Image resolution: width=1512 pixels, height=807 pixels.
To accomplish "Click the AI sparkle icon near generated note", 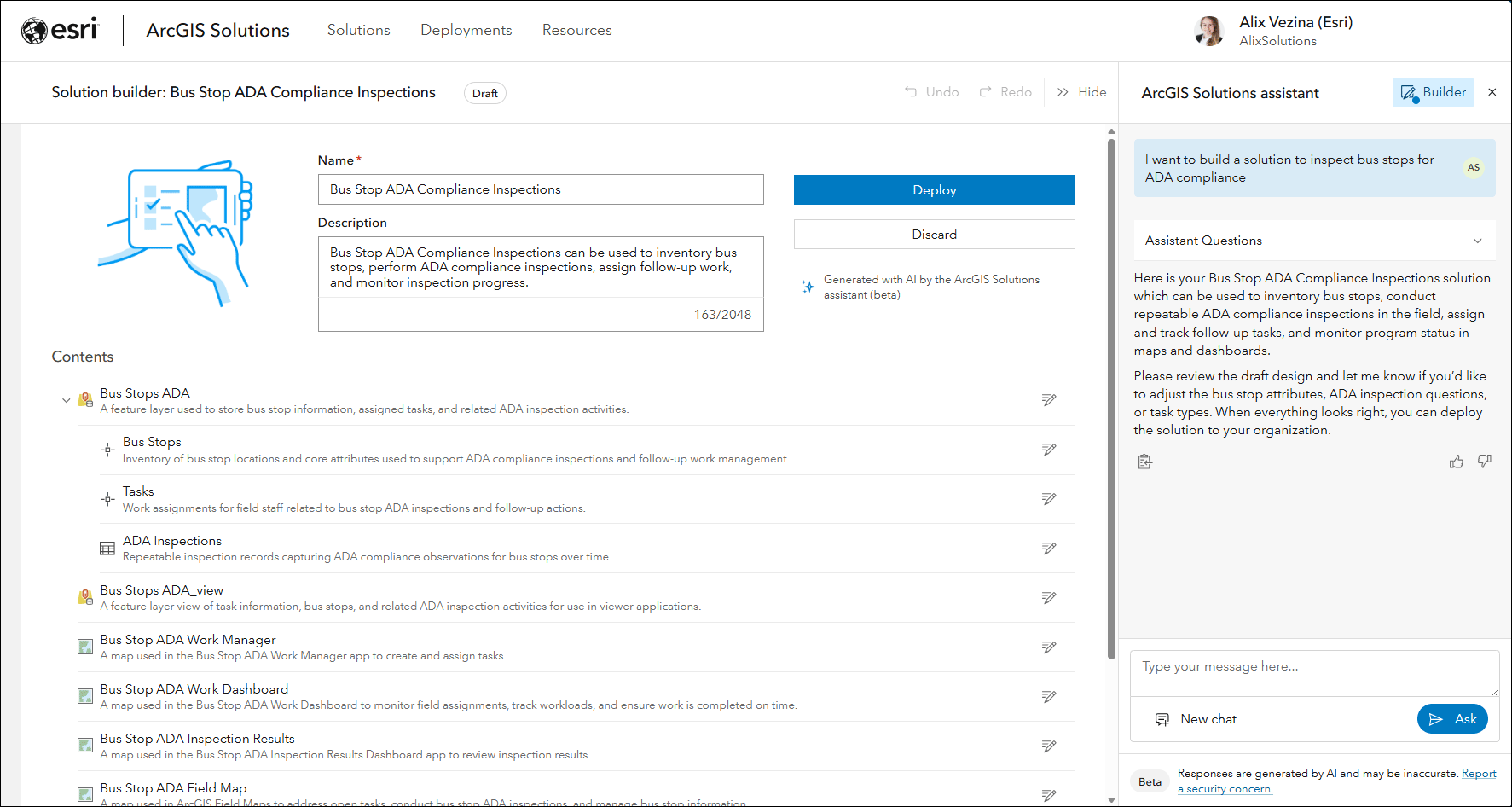I will [x=808, y=287].
